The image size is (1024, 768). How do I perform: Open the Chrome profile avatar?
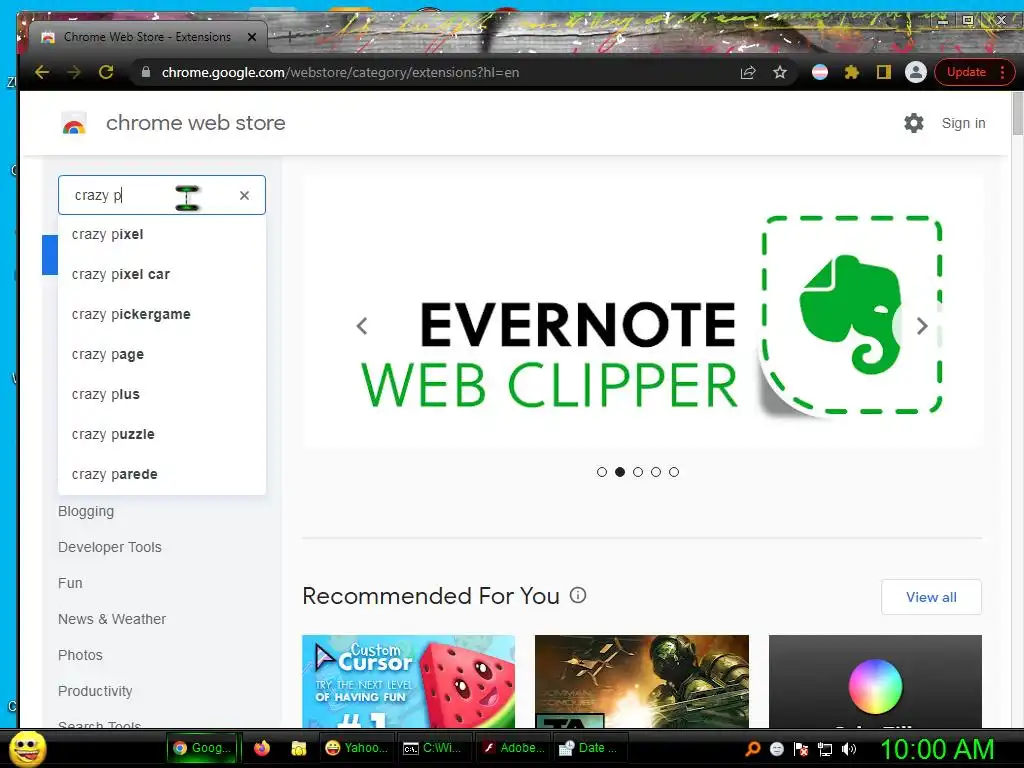coord(916,72)
